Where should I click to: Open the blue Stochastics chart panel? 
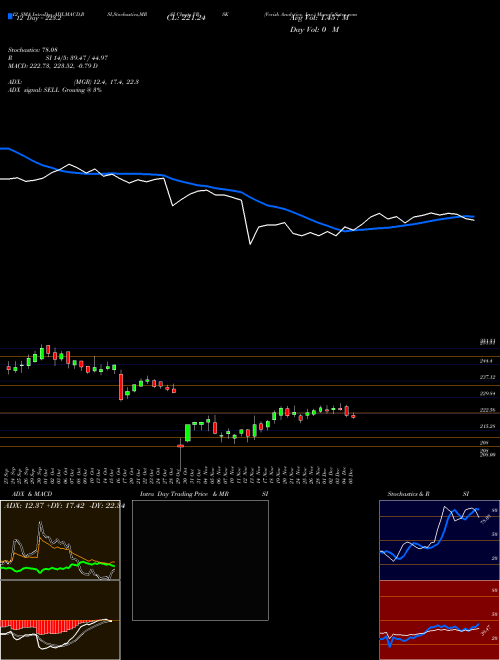439,540
